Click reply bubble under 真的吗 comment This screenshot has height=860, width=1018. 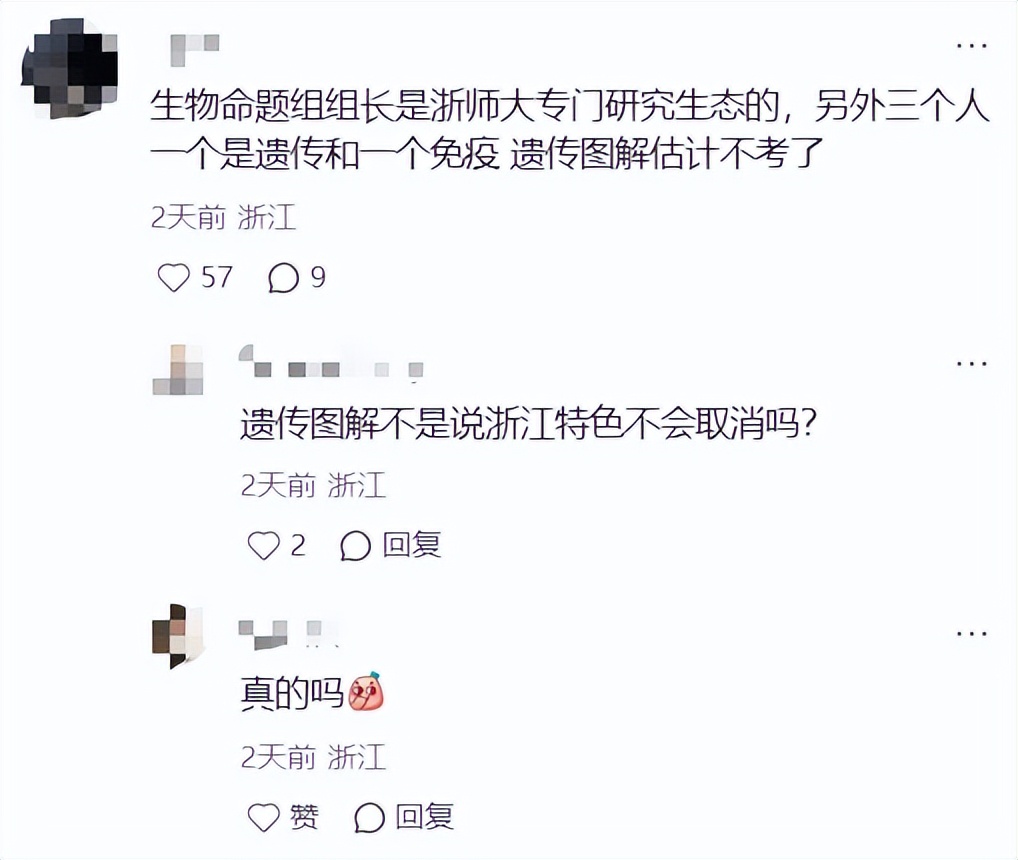tap(369, 817)
